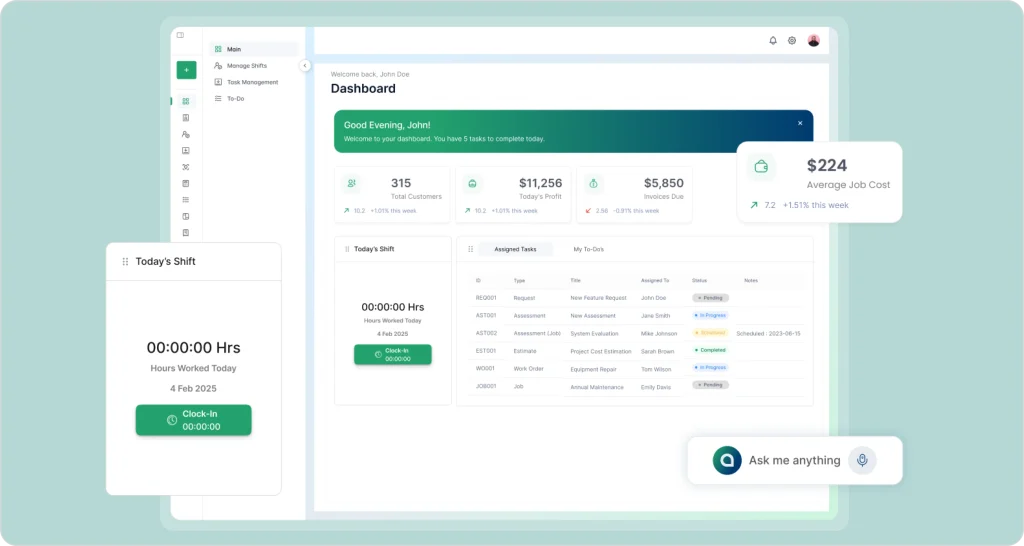Grab the drag handle beside Assigned Tasks tab
Screen dimensions: 1024x546
(470, 249)
